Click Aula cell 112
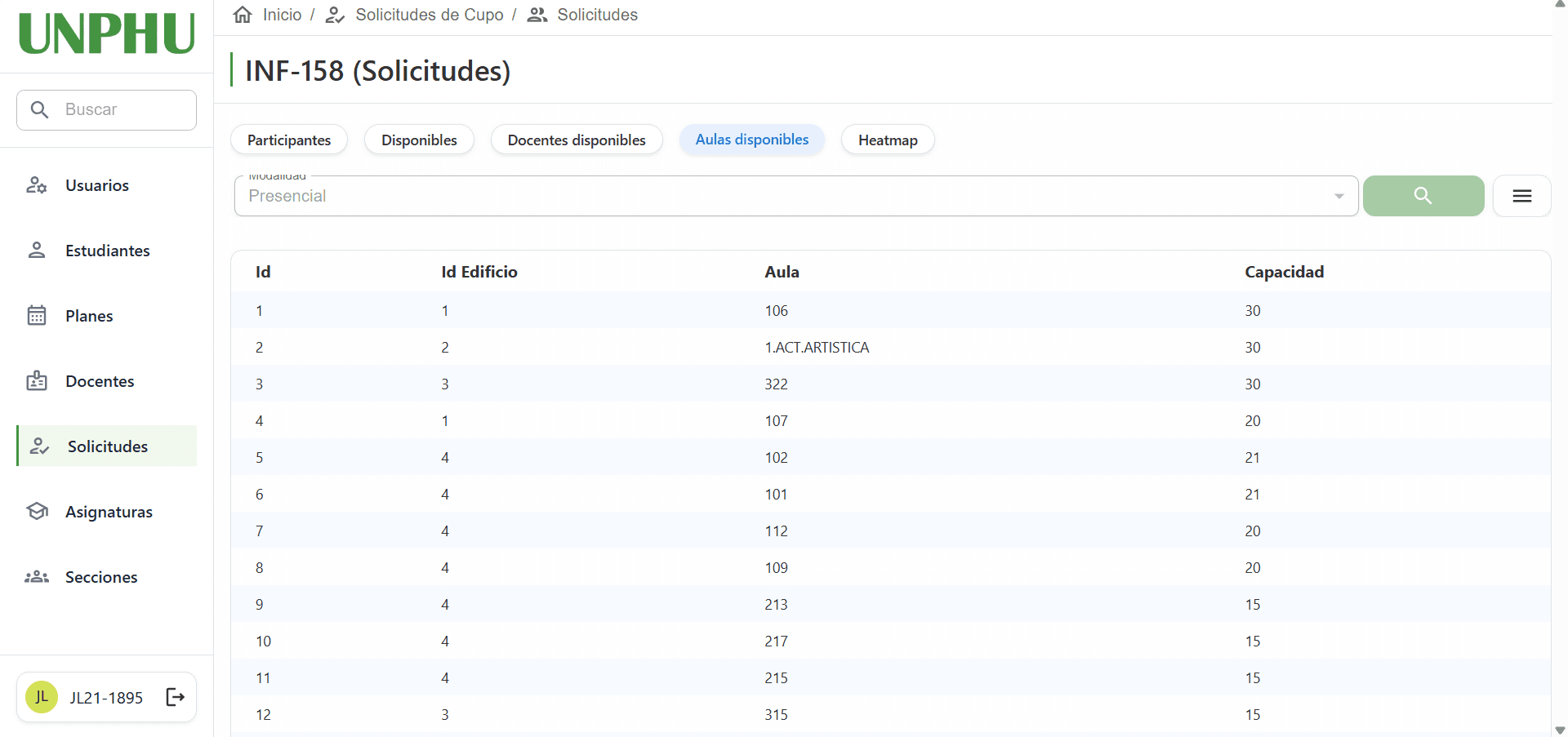 776,531
